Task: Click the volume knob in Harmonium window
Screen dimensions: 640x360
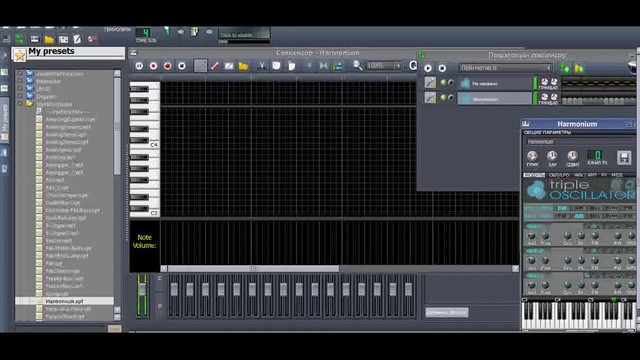Action: [532, 156]
